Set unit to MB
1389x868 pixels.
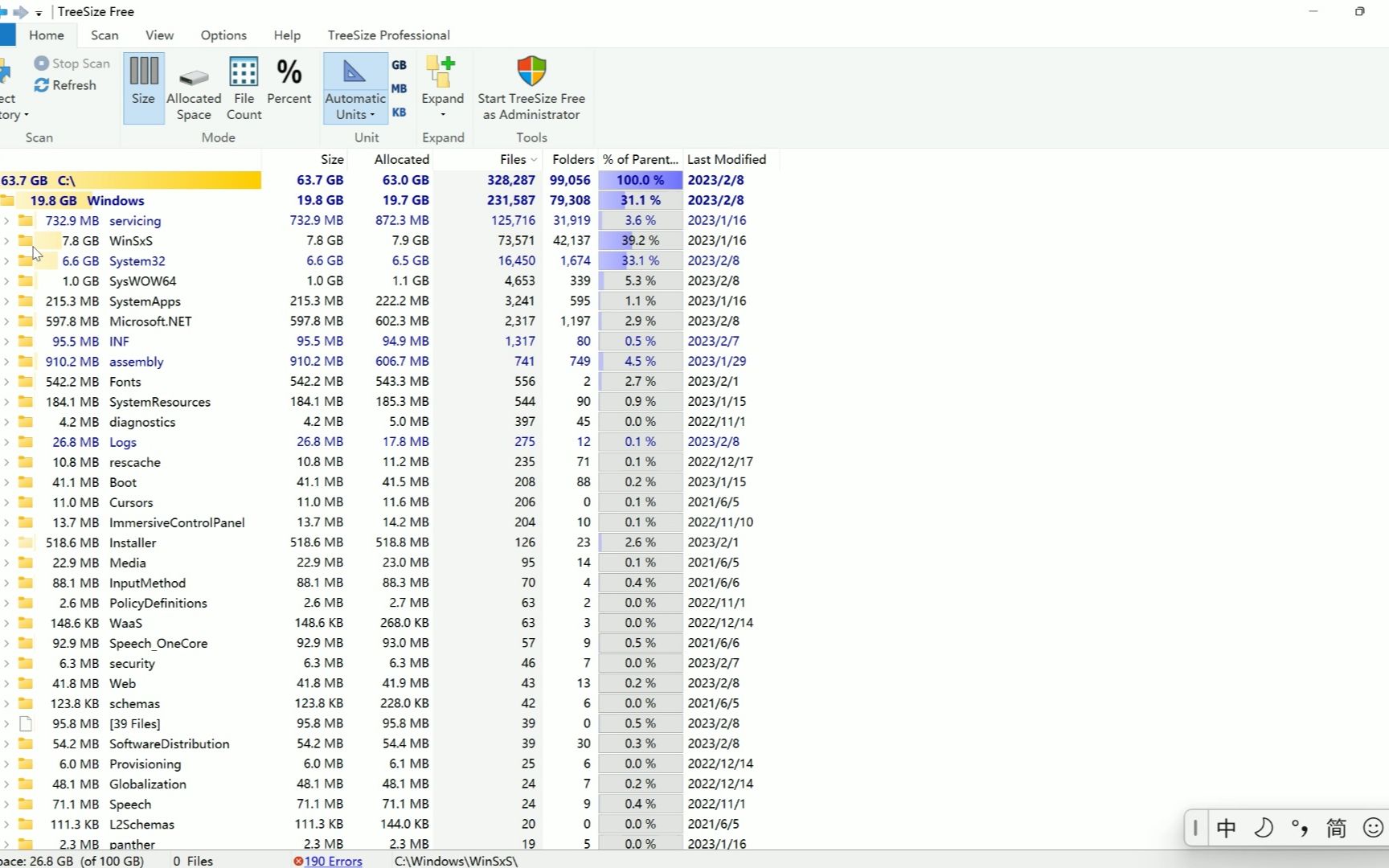click(399, 88)
